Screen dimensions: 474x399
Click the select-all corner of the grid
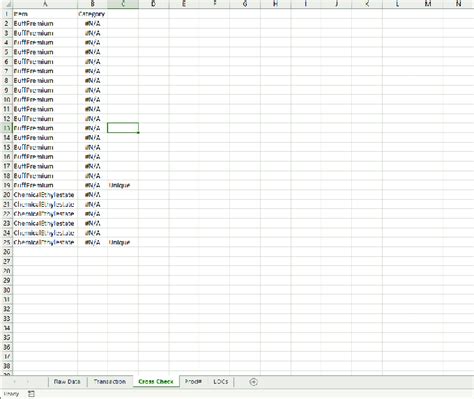6,4
